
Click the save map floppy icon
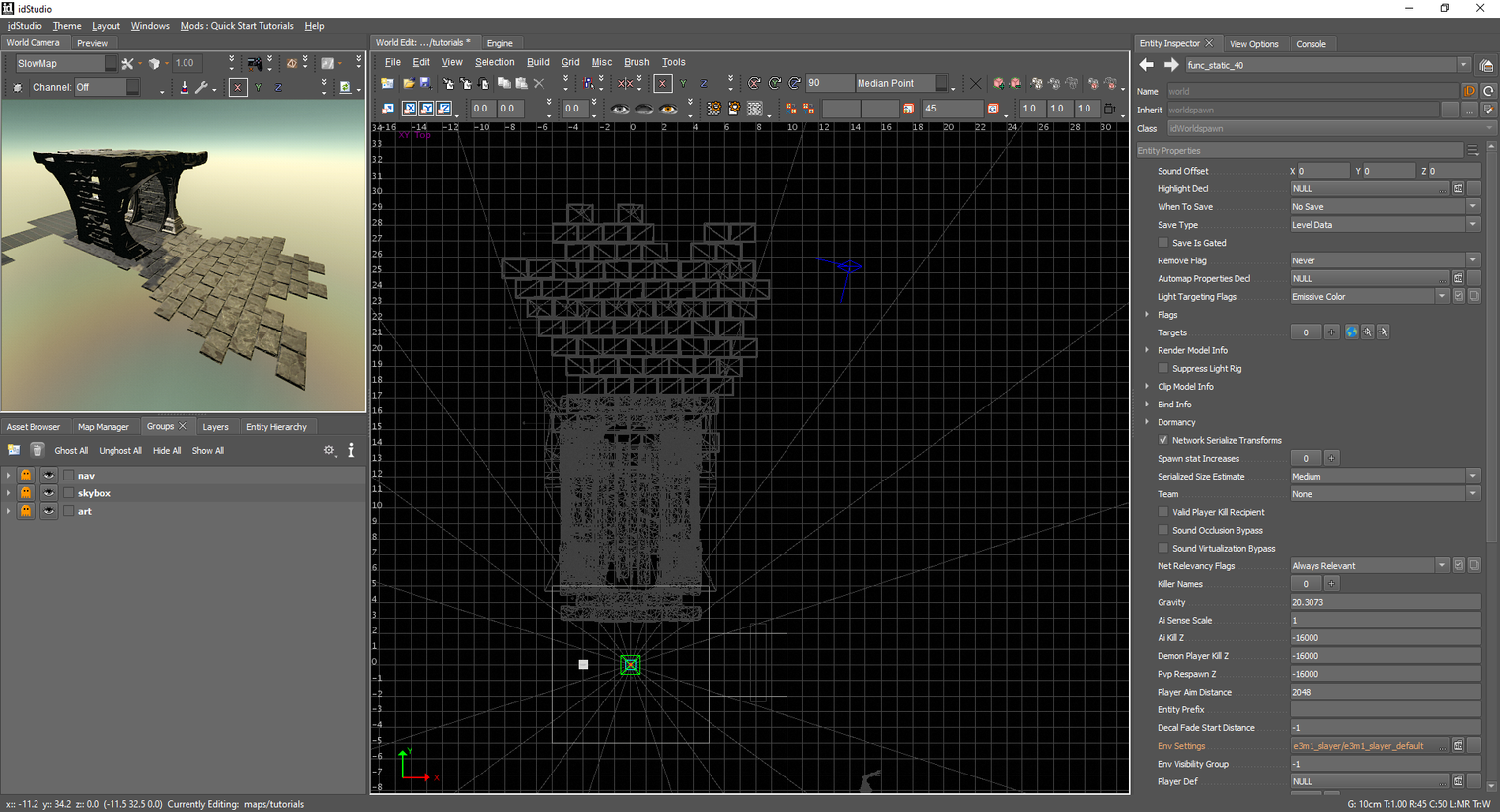pos(425,84)
